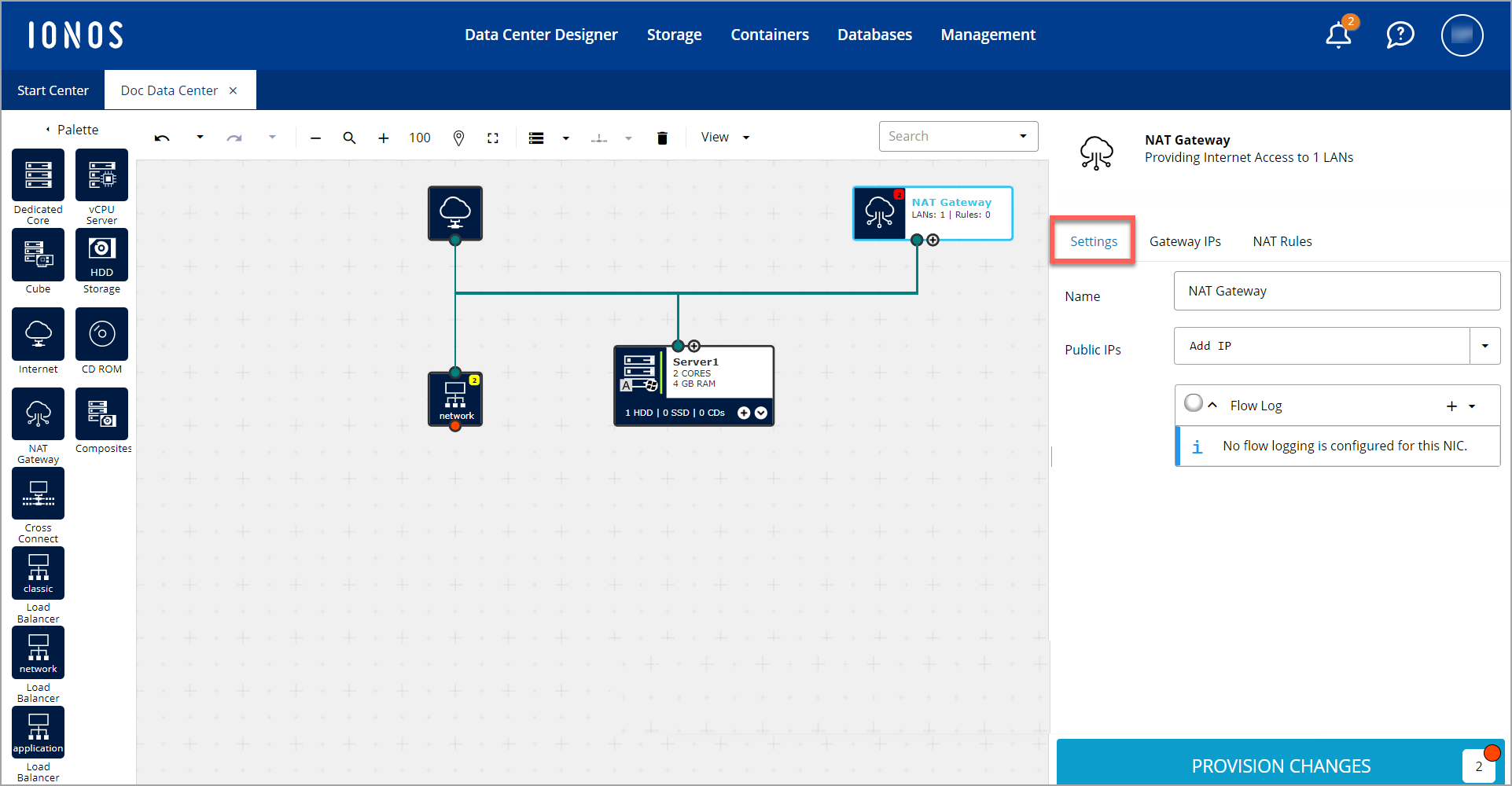Open the Public IPs Add IP dropdown
1512x786 pixels.
click(x=1484, y=346)
